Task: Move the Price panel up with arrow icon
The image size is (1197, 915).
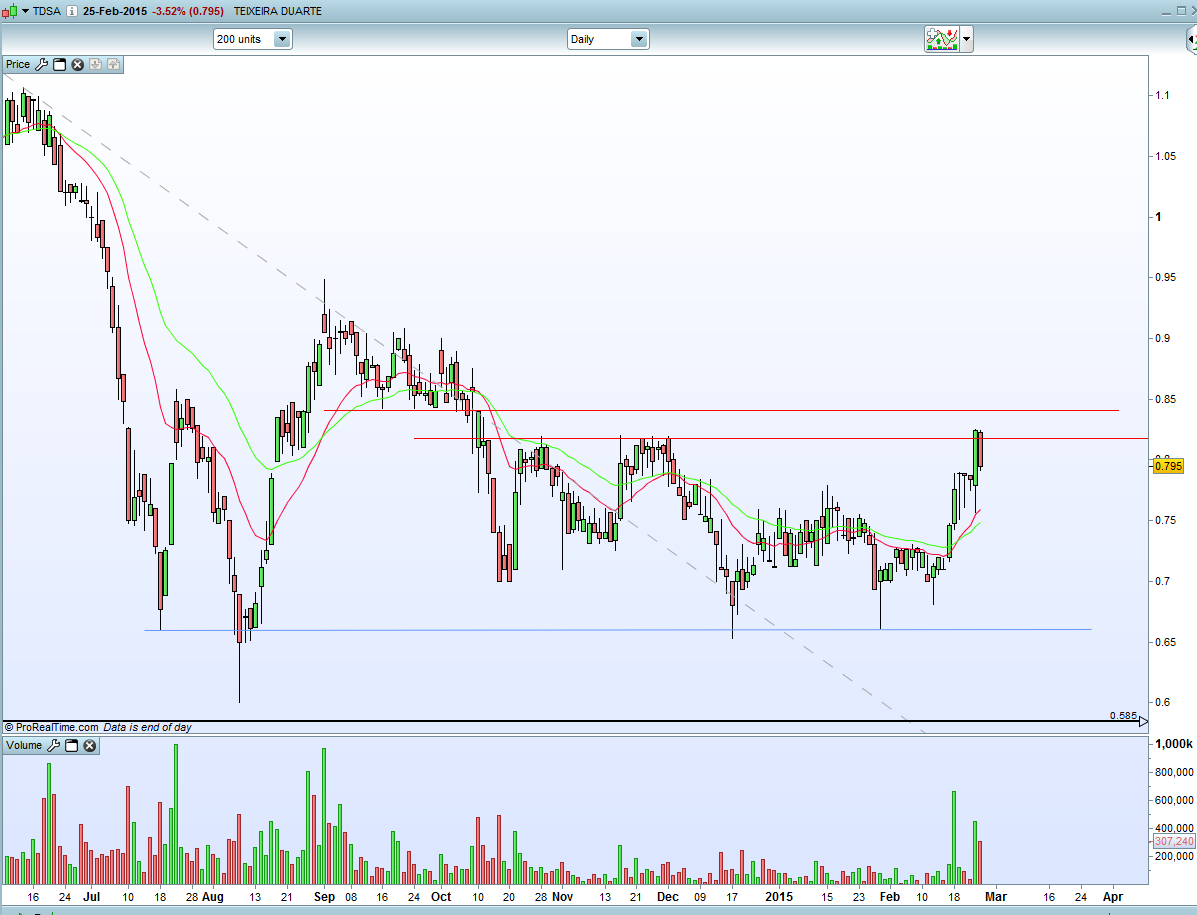Action: pos(113,65)
